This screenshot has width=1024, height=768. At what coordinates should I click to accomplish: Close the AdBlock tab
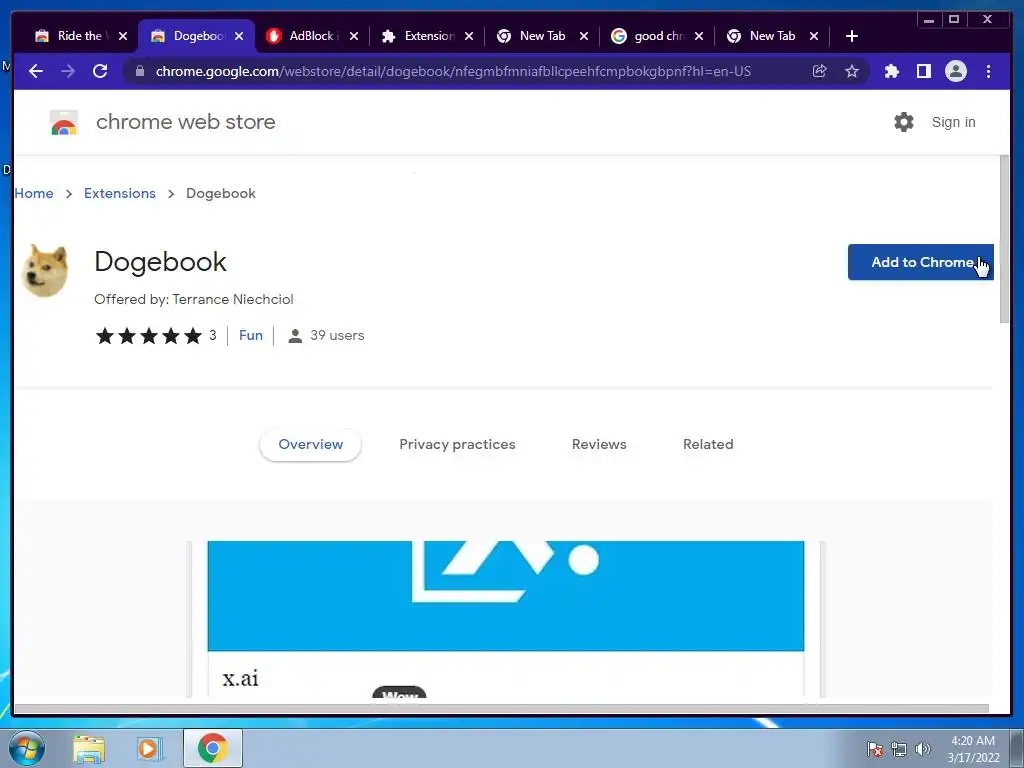coord(354,36)
